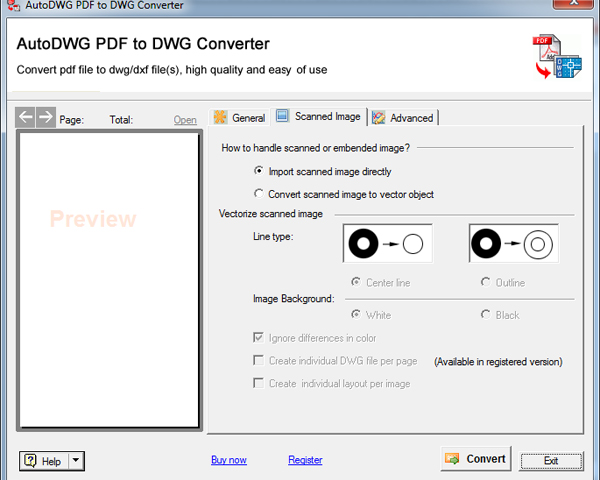Go to previous page with left arrow
Screen dimensions: 600x480
point(25,117)
